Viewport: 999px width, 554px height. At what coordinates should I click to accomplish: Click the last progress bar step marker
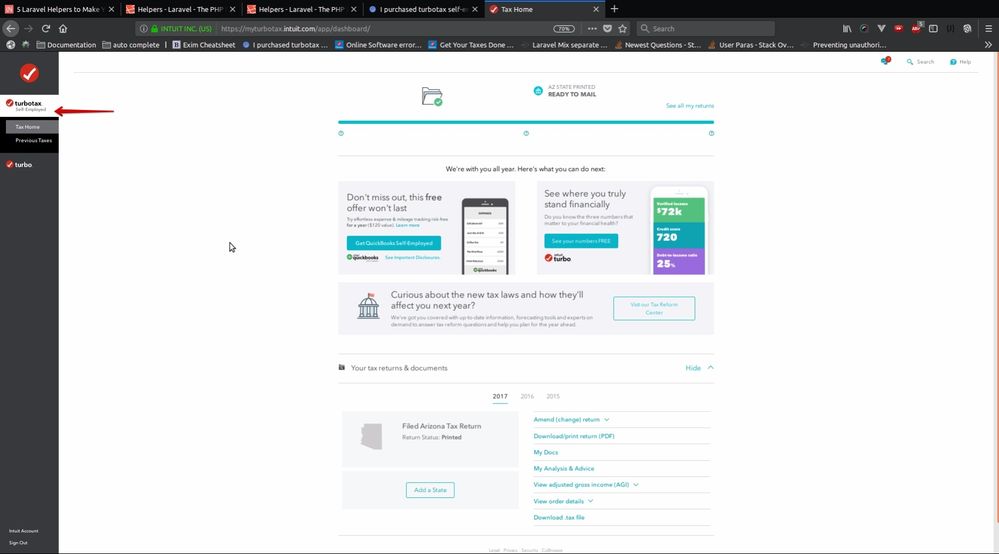point(711,133)
